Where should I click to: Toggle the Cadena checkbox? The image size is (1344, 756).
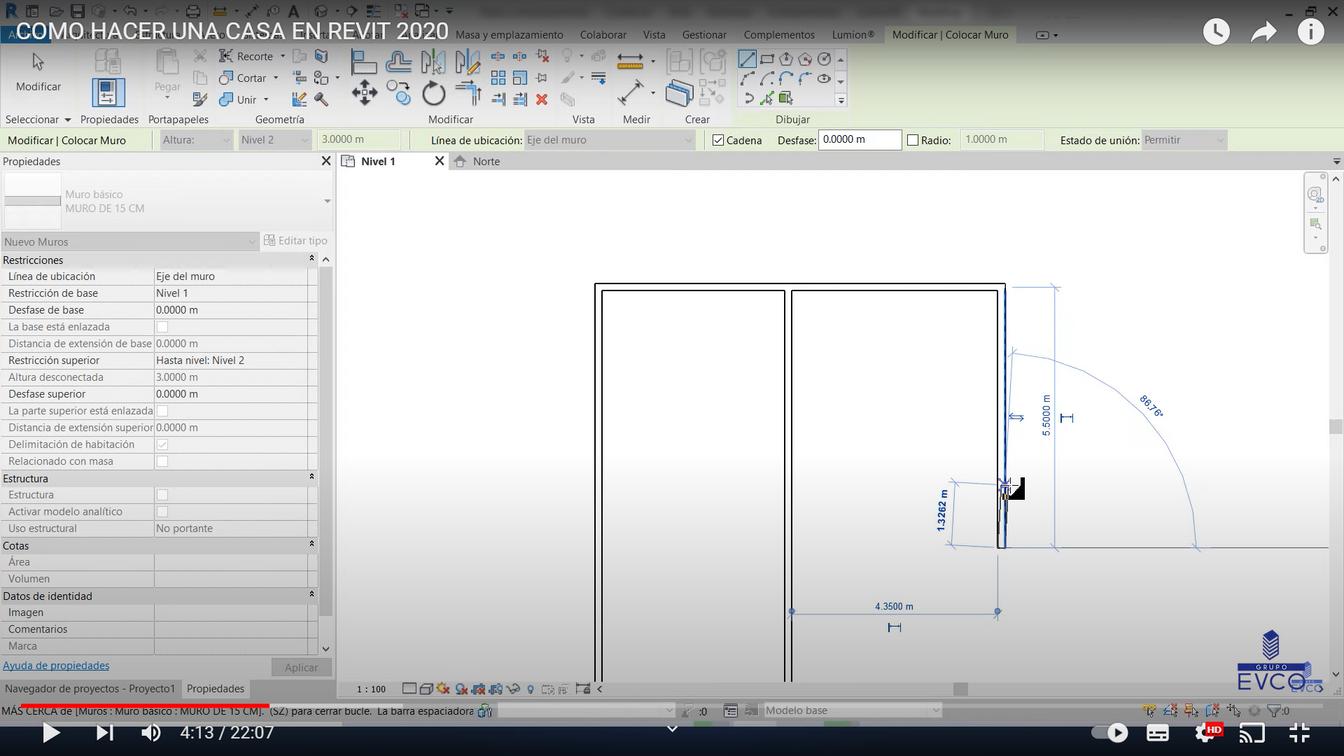[718, 140]
